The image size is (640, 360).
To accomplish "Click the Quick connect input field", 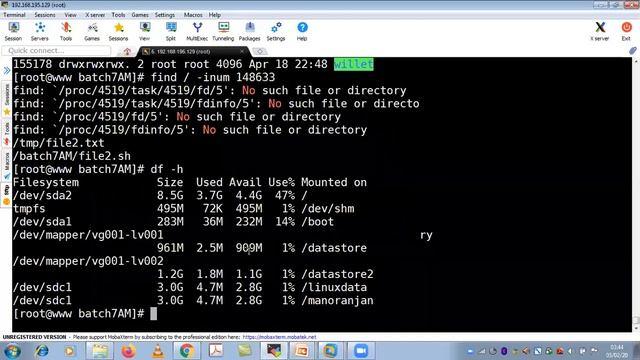I will (x=56, y=51).
